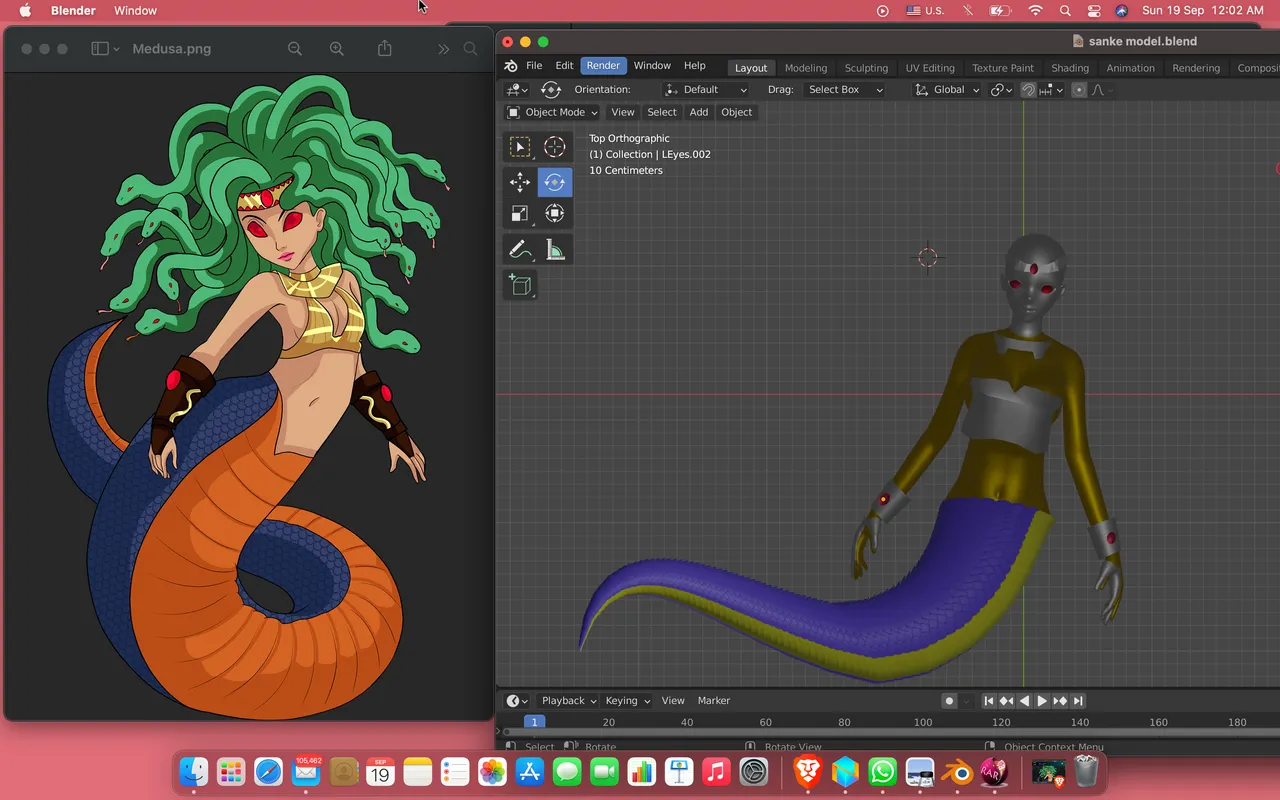Click the search icon in Preview toolbar
Viewport: 1280px width, 800px height.
(470, 49)
